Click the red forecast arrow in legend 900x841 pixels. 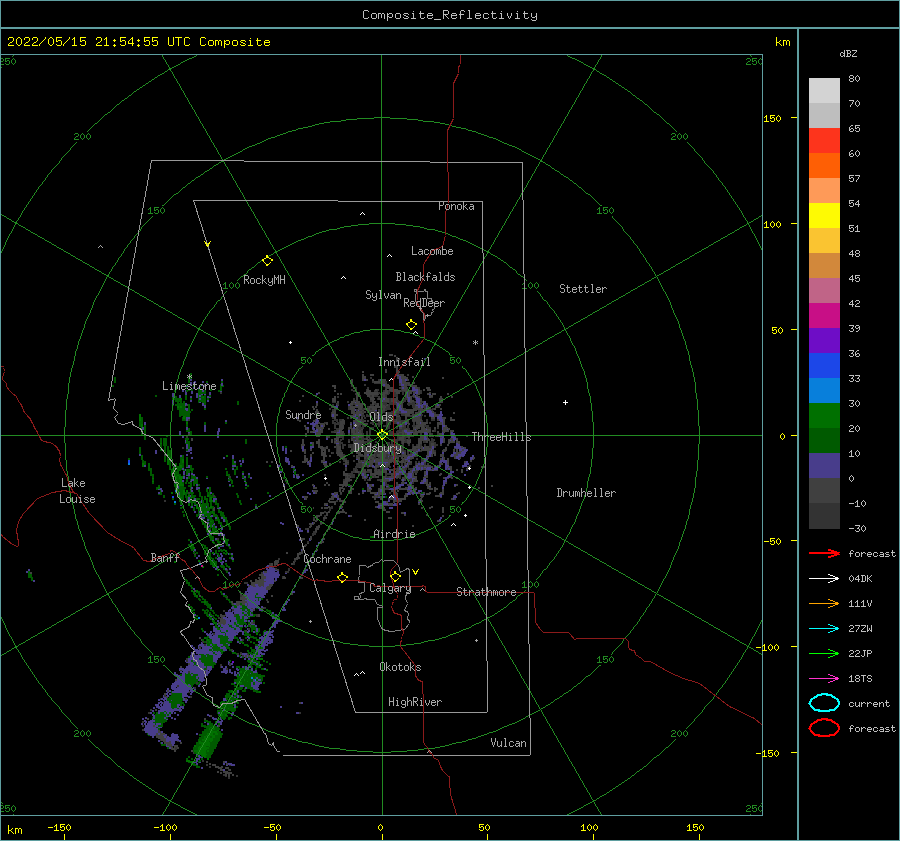coord(824,553)
